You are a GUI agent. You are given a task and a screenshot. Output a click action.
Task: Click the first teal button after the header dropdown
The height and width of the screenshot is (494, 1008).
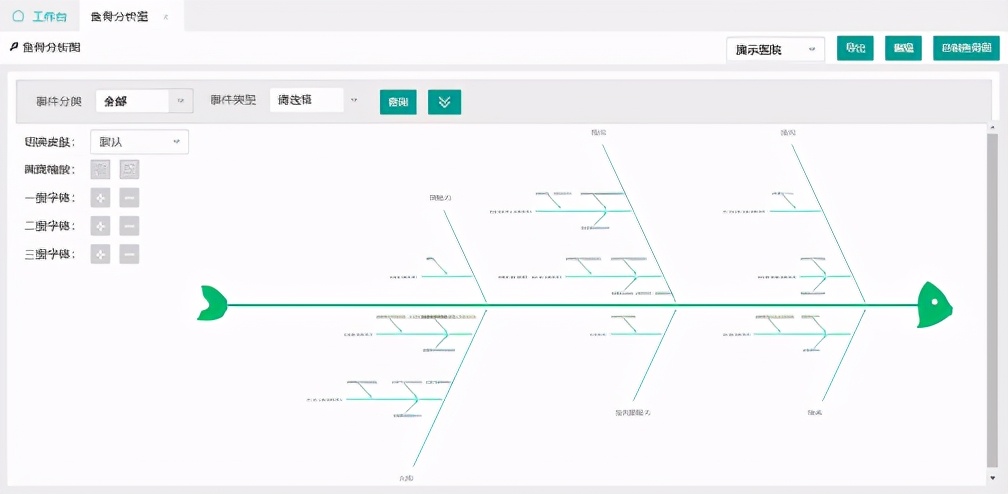click(855, 48)
